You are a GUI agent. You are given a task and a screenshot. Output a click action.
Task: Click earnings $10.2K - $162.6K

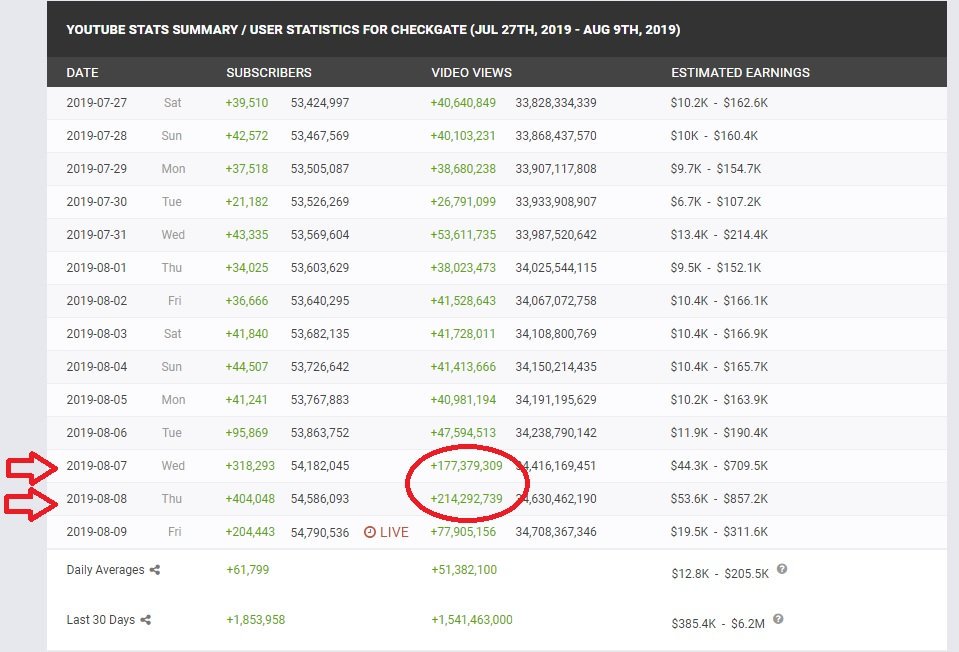pyautogui.click(x=719, y=103)
